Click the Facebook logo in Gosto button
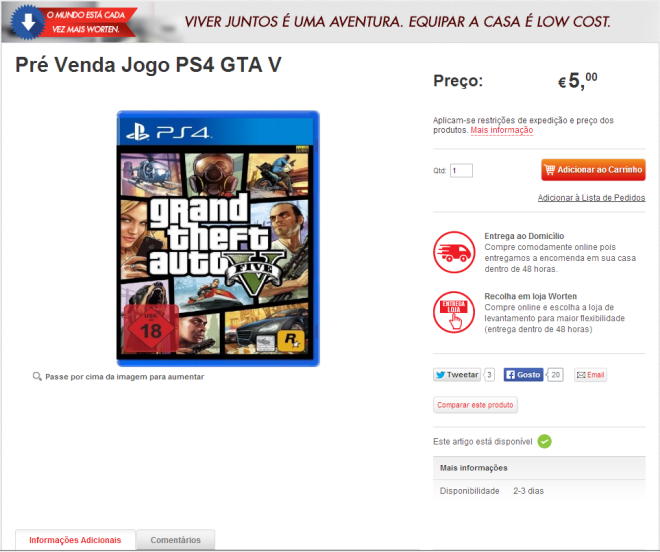Screen dimensions: 660x552 coord(510,375)
